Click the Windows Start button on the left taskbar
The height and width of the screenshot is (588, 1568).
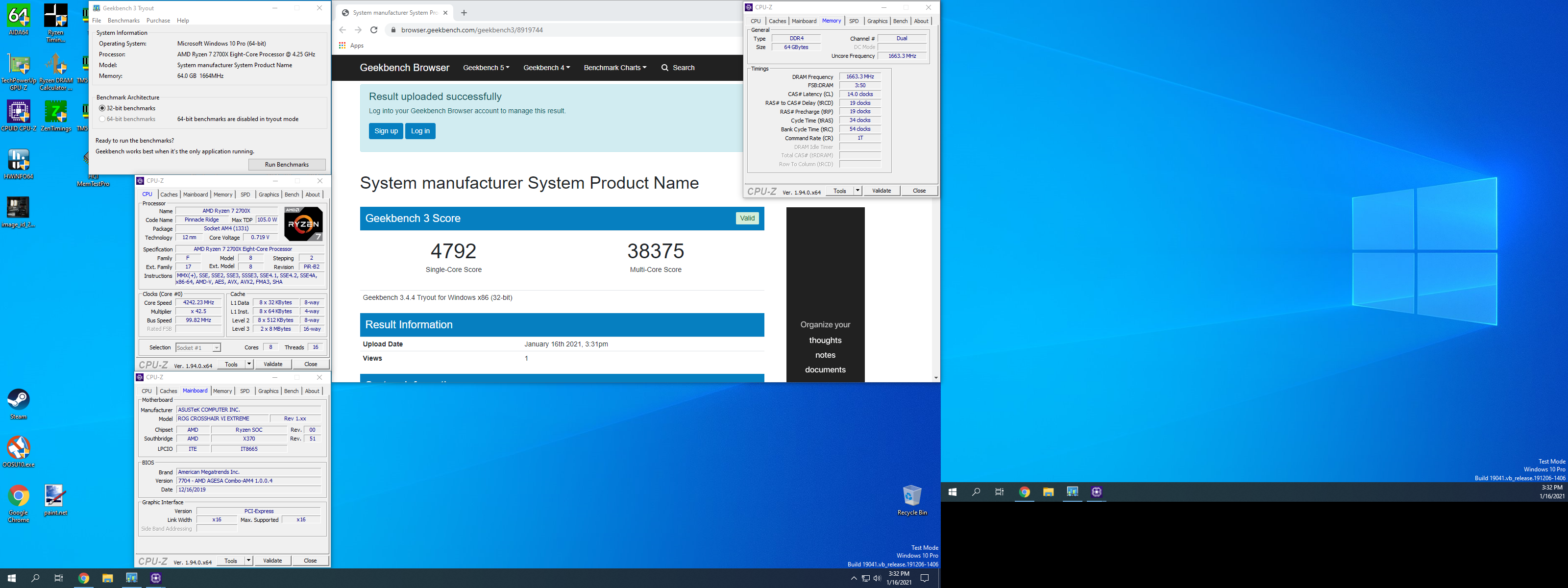coord(11,578)
